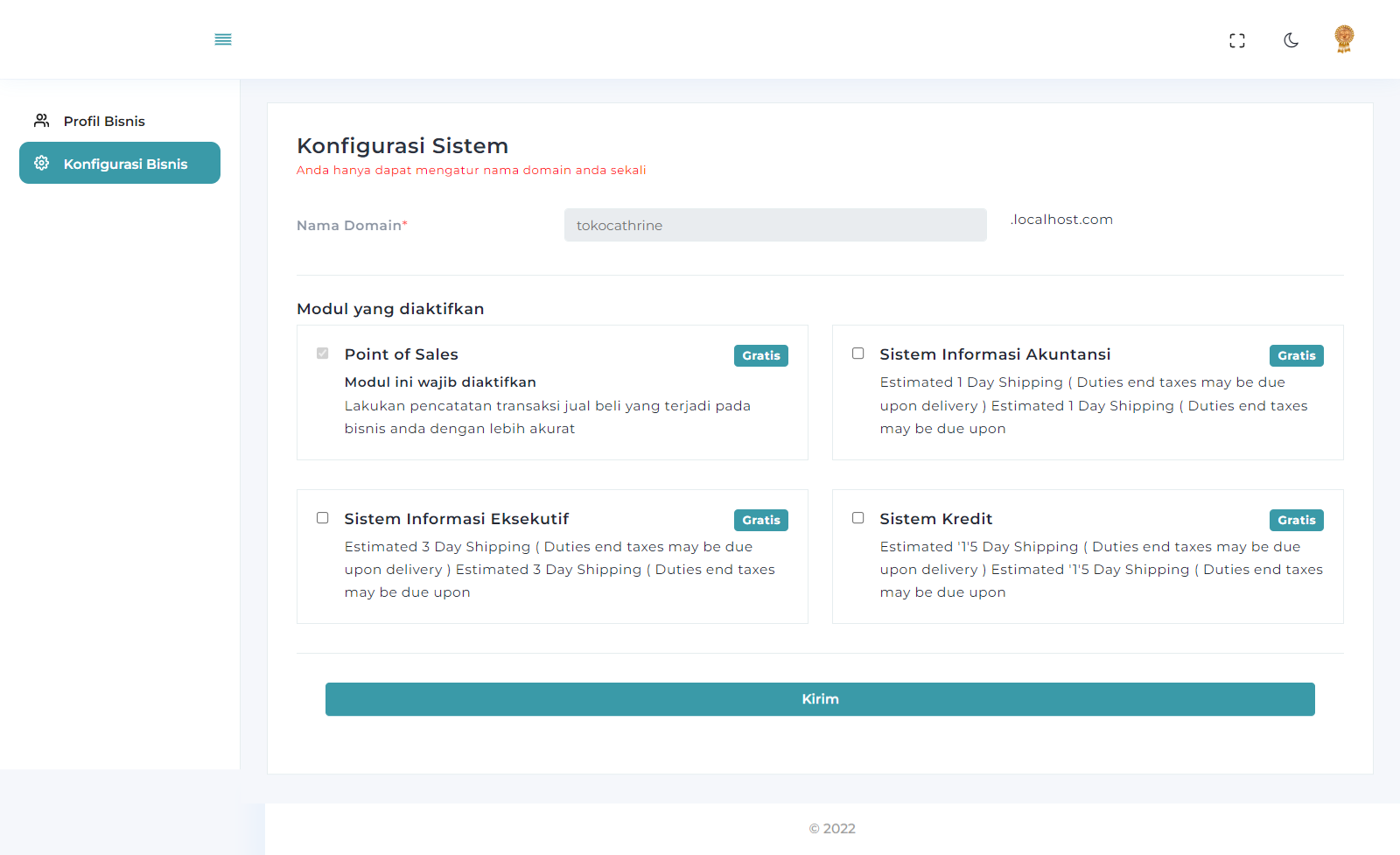Viewport: 1400px width, 855px height.
Task: Toggle the hamburger sidebar menu icon
Action: [x=223, y=39]
